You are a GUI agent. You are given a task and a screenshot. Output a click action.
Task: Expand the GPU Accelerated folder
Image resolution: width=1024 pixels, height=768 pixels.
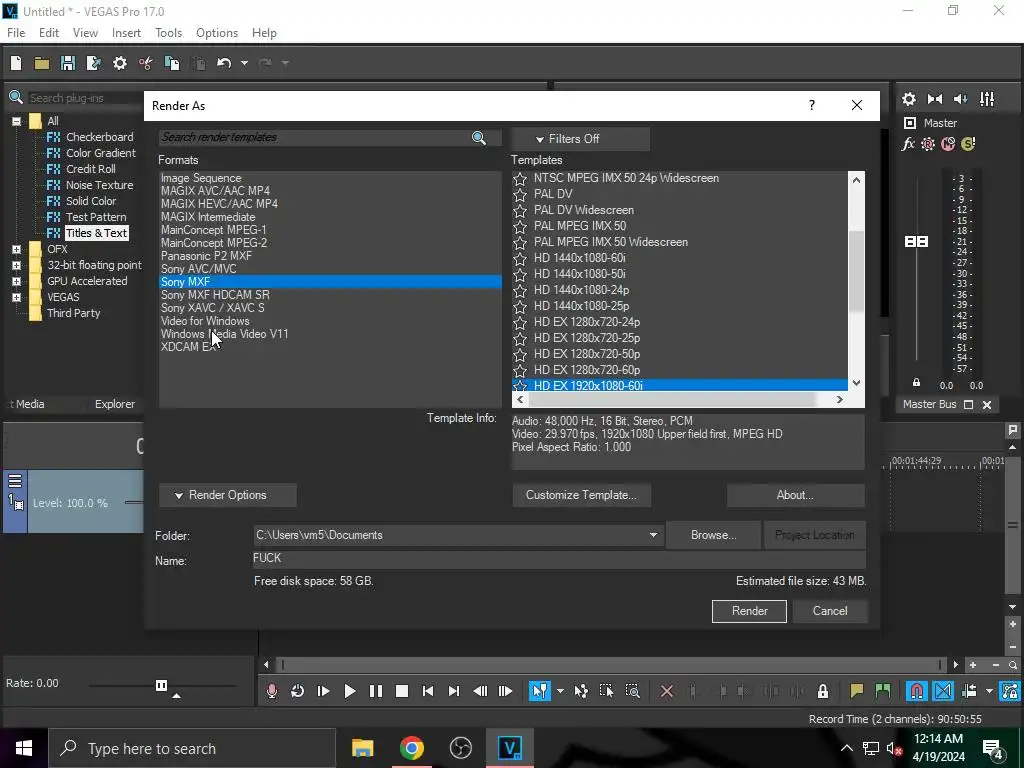(16, 281)
